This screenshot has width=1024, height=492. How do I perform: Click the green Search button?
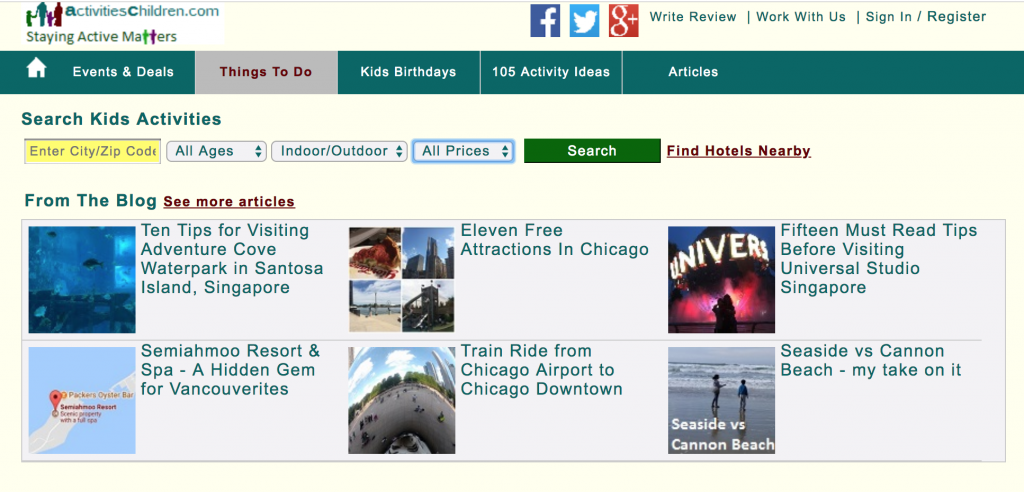[592, 151]
